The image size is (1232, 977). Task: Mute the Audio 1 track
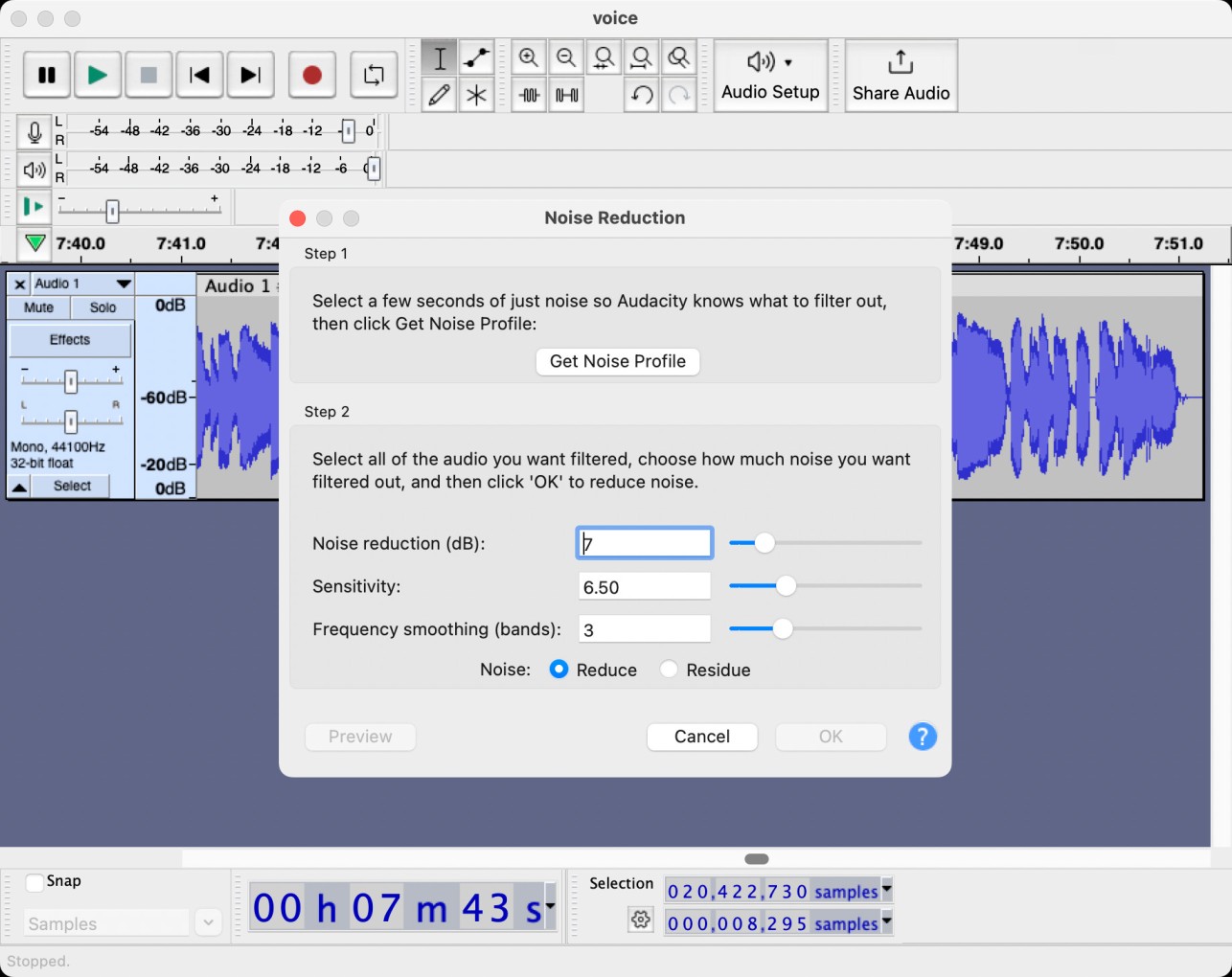coord(38,307)
